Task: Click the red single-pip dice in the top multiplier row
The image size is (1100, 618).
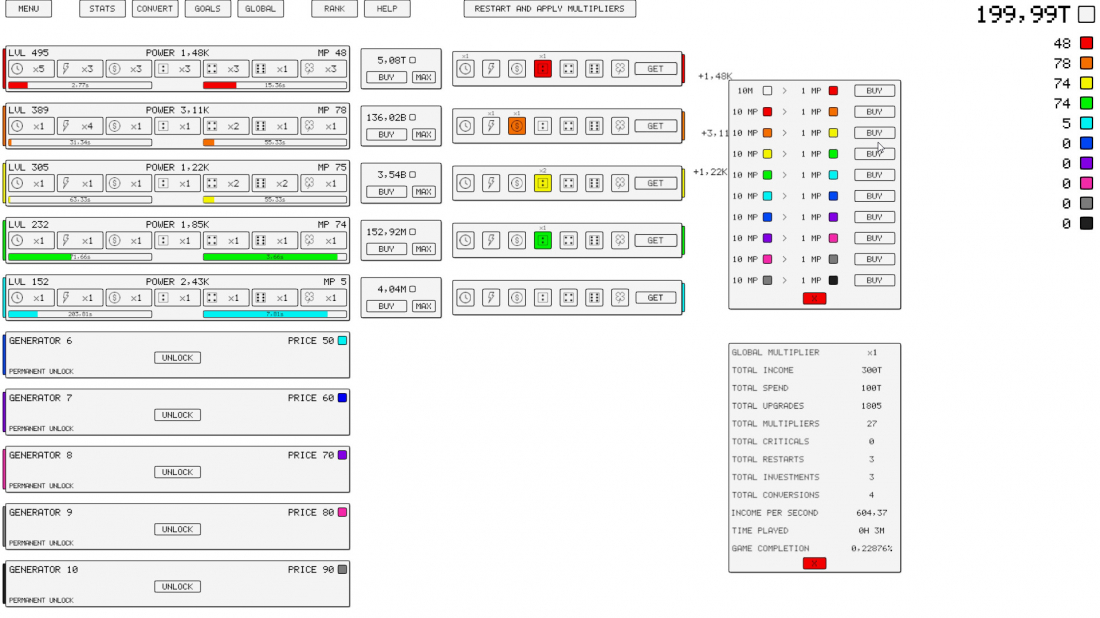Action: click(x=542, y=69)
